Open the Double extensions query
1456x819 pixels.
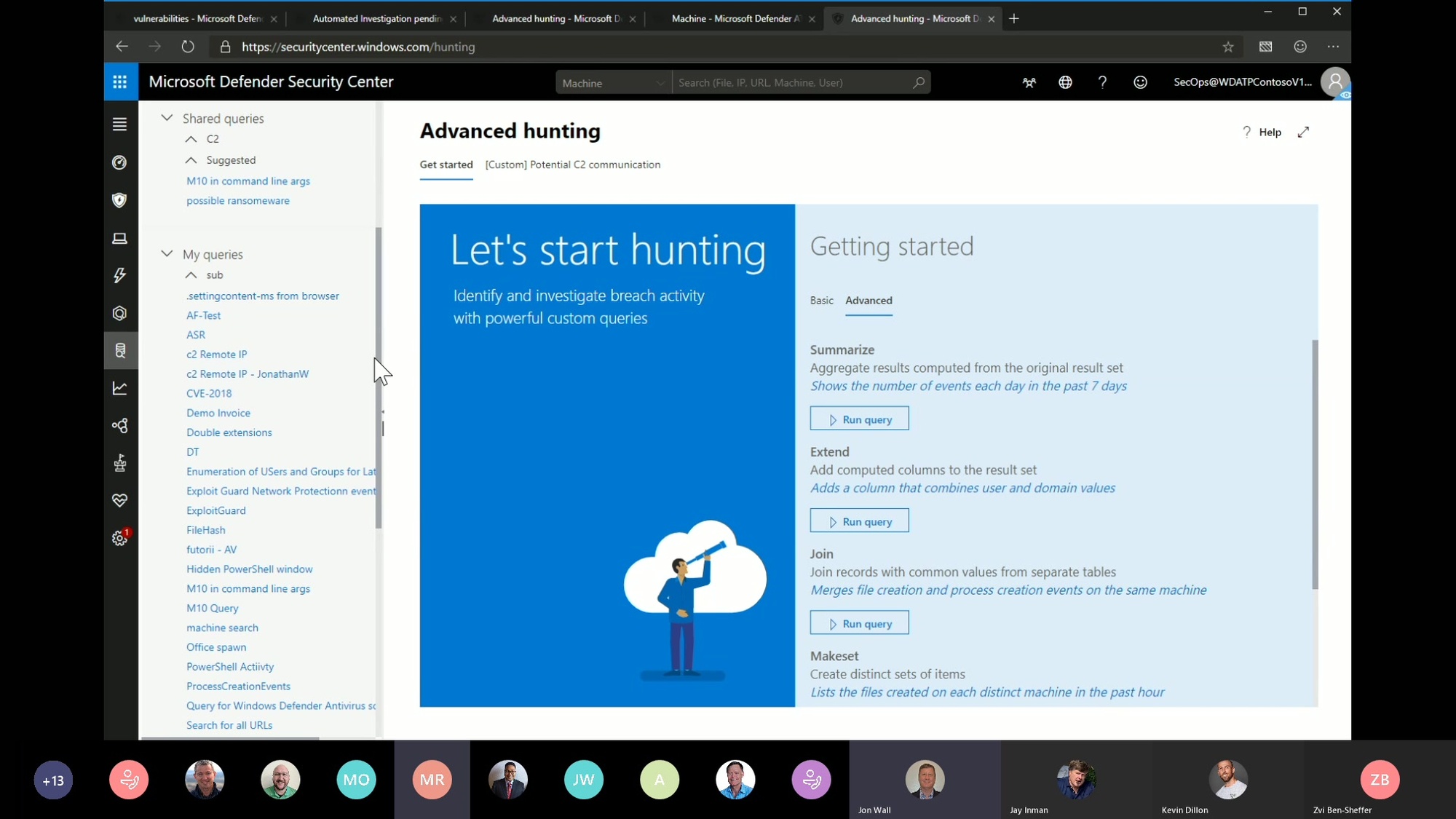coord(229,432)
